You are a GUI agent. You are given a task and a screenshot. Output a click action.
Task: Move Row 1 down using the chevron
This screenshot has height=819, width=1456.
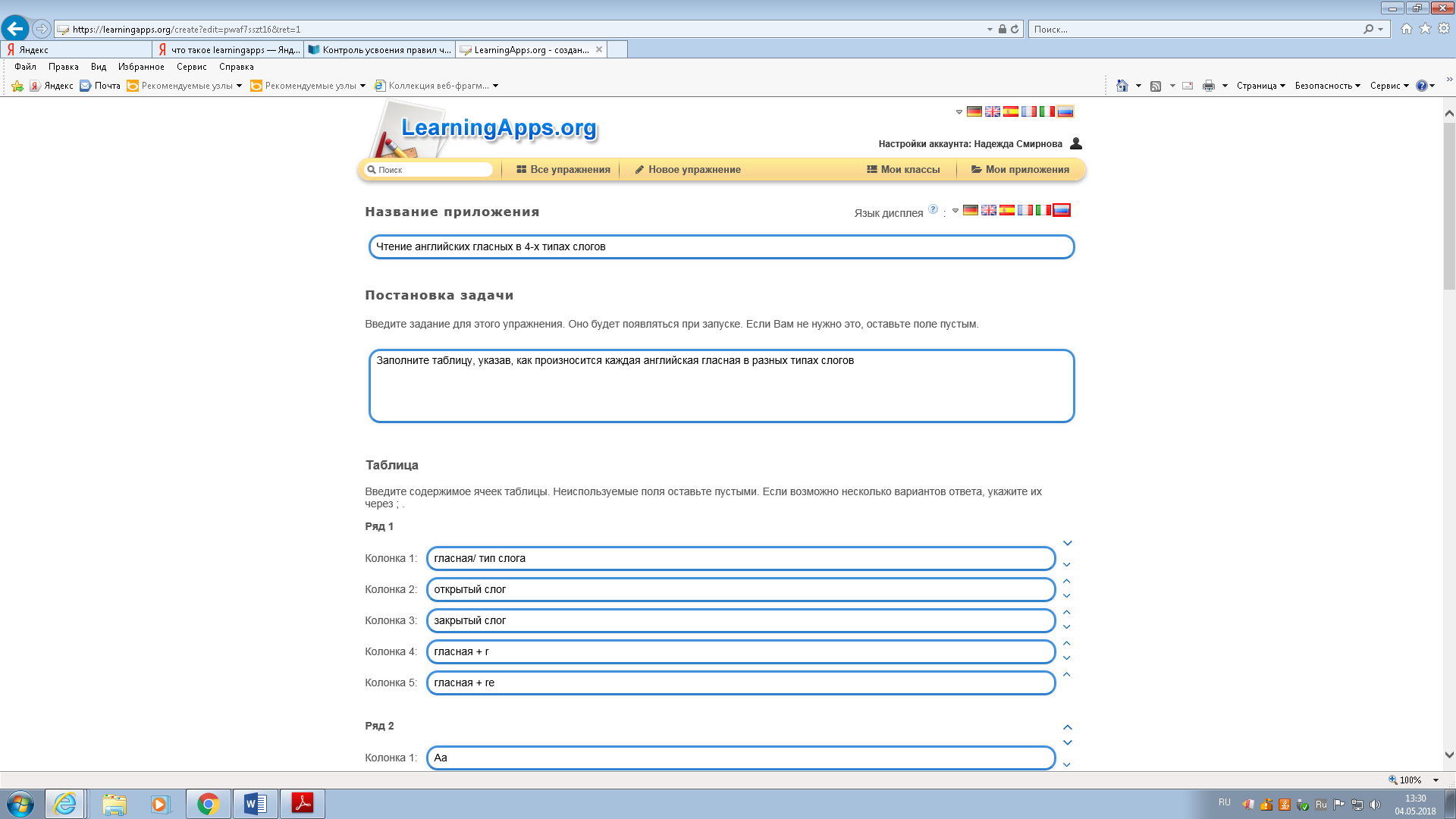pyautogui.click(x=1068, y=543)
